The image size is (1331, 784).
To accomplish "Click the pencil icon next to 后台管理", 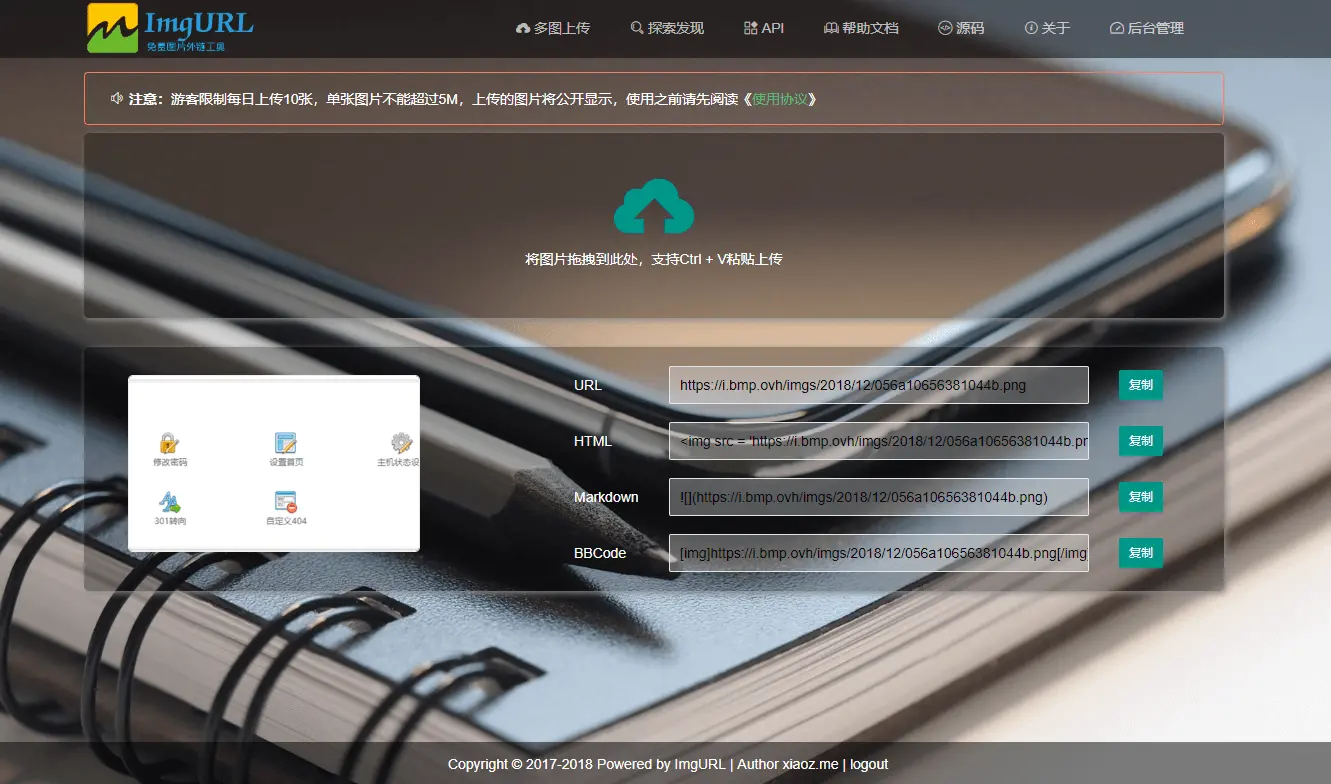I will point(1115,28).
